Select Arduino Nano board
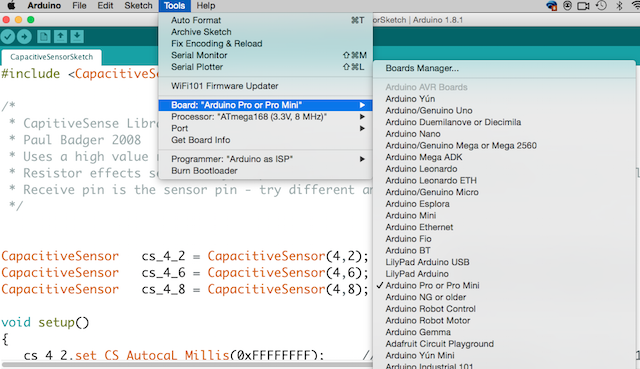Screen dimensions: 640x369 point(504,134)
